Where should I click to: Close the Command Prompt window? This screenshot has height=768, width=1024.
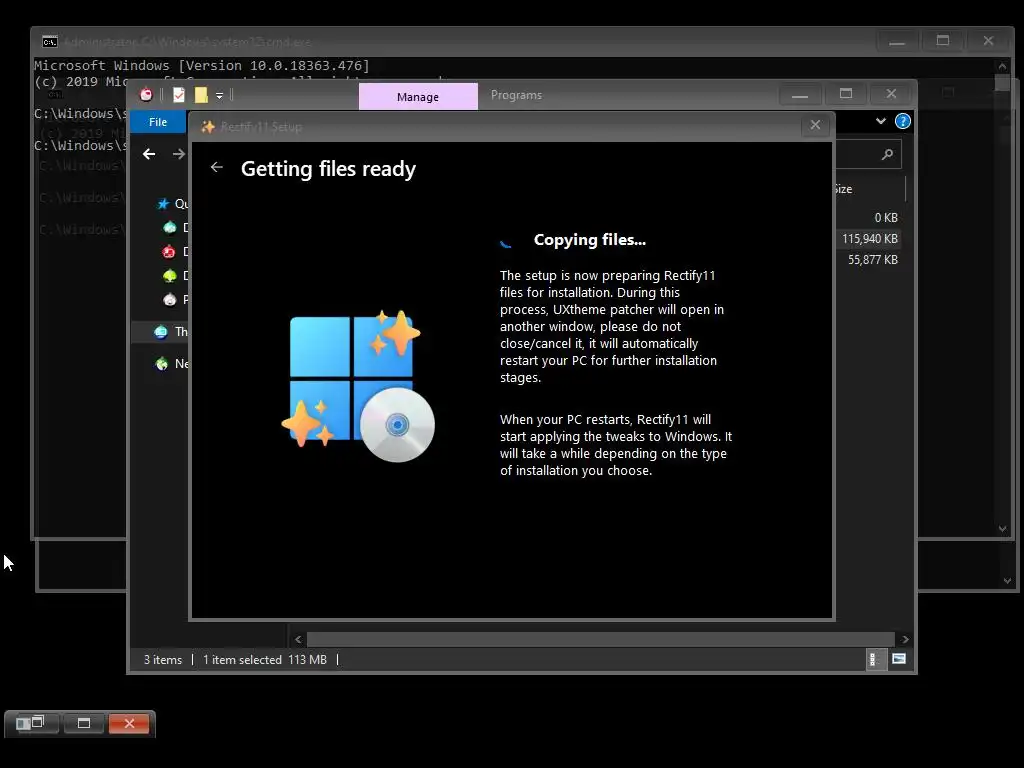[988, 41]
